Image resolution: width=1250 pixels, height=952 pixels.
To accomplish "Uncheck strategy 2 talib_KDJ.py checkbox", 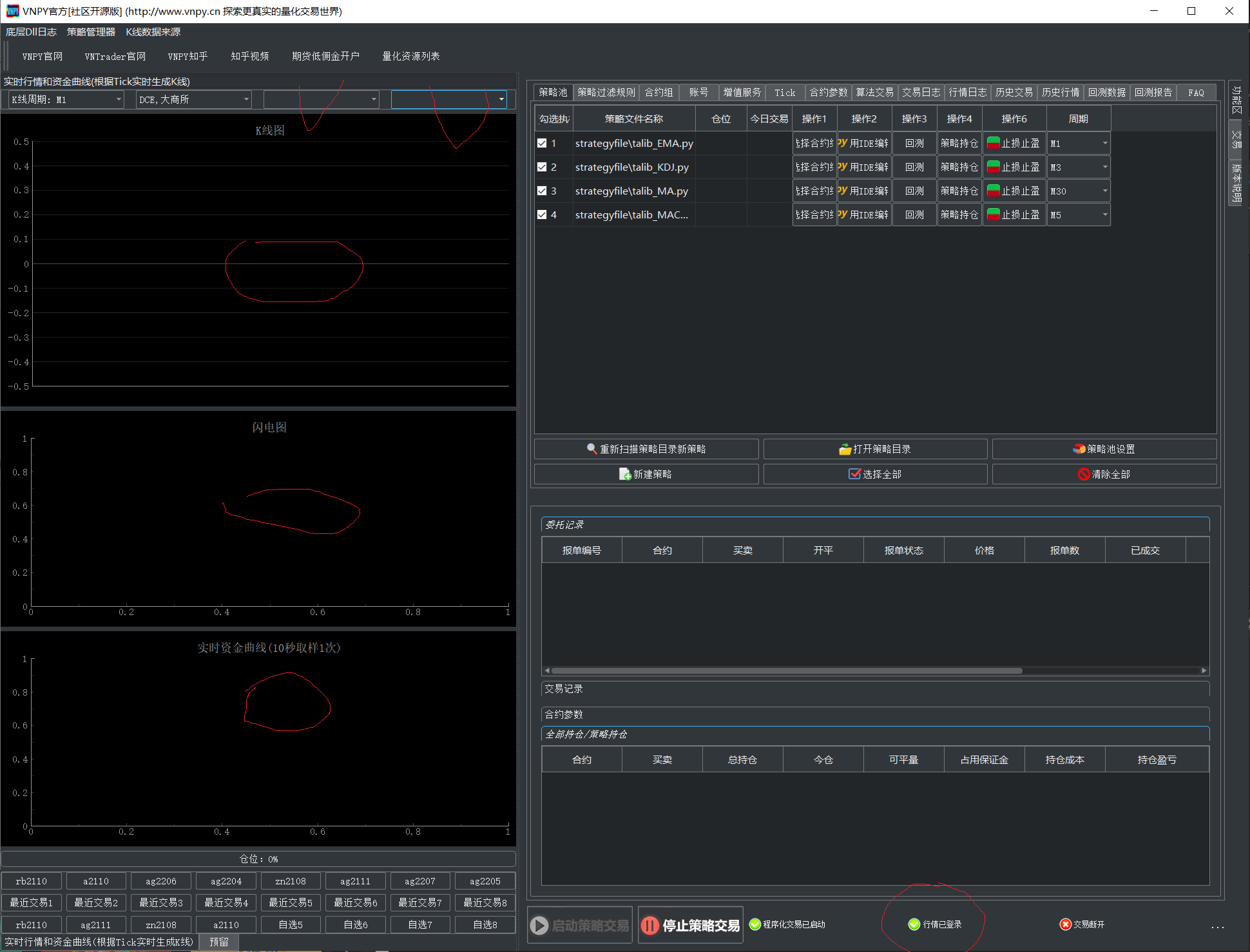I will tap(542, 167).
